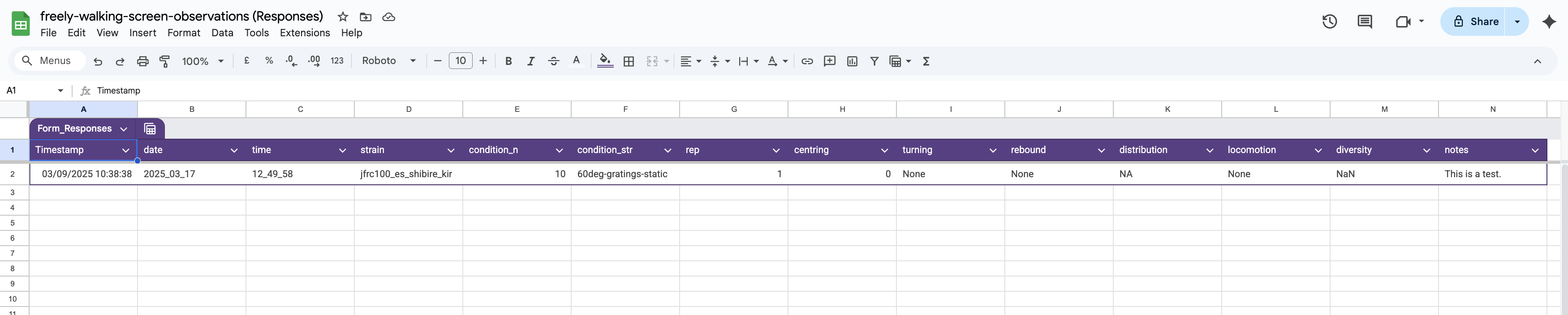
Task: Format as currency pound sign
Action: pyautogui.click(x=246, y=61)
